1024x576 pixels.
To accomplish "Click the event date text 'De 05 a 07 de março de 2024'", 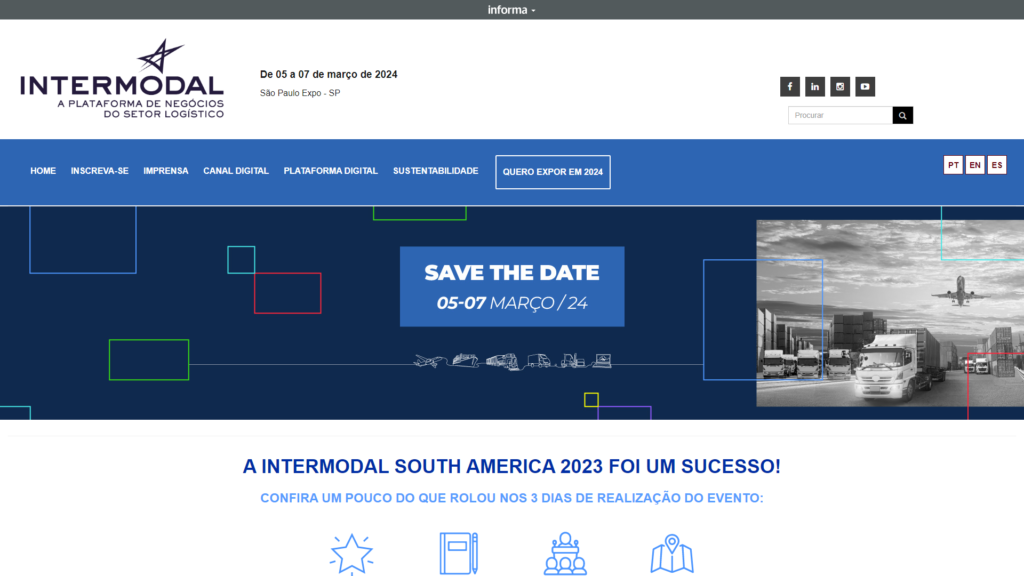I will click(328, 74).
